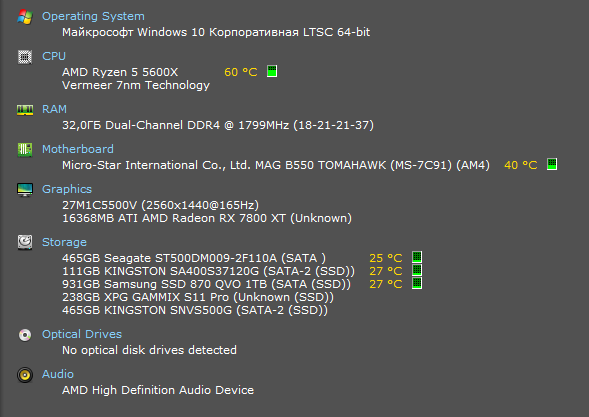
Task: Open the Audio section heading
Action: [58, 374]
